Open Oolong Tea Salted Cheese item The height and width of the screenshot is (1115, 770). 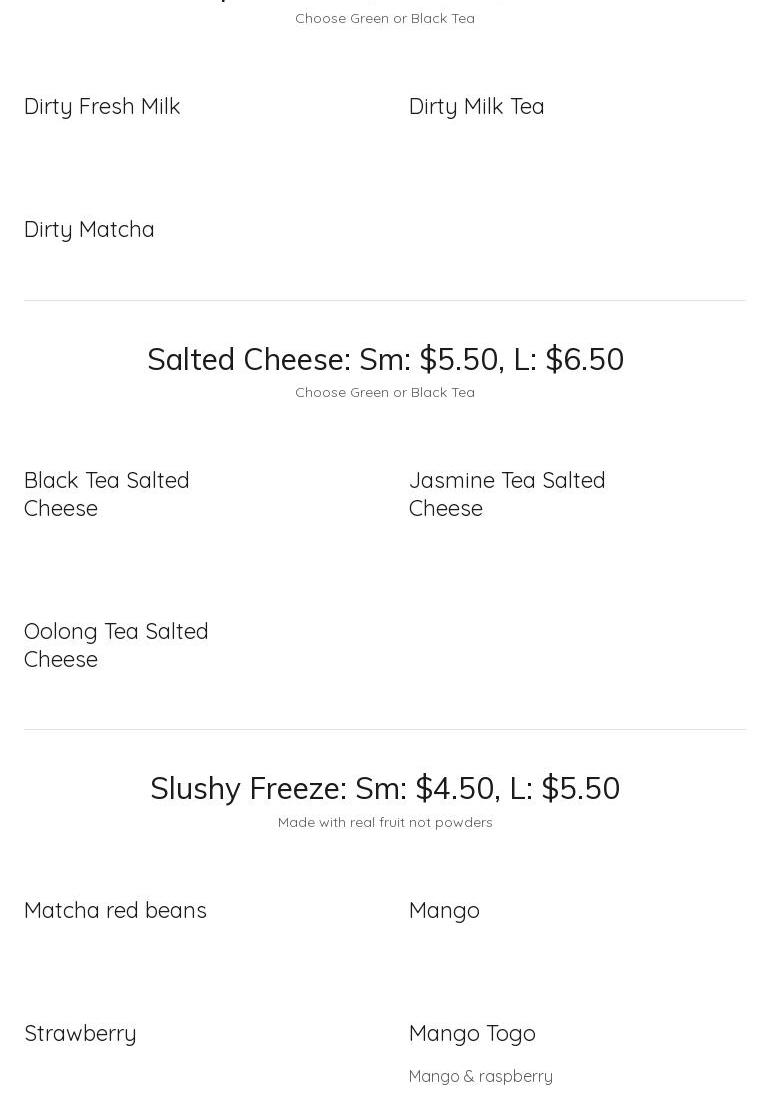click(116, 645)
